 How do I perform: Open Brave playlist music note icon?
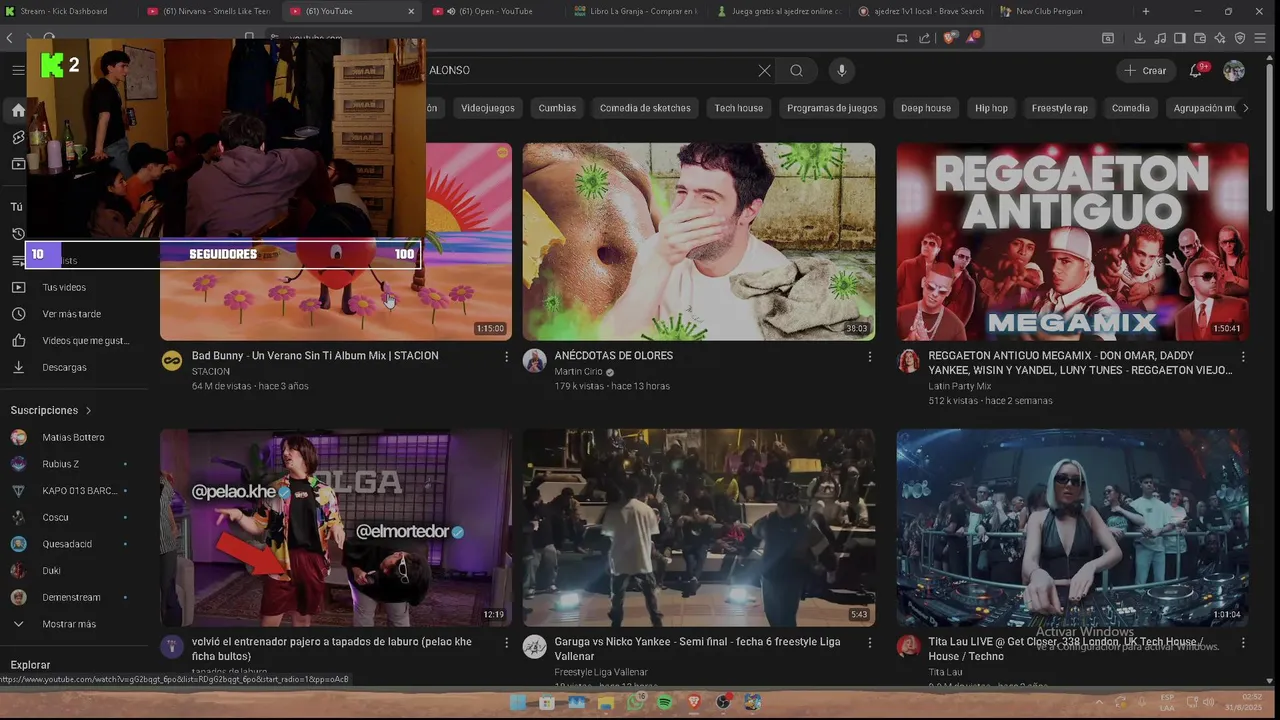(x=1159, y=38)
